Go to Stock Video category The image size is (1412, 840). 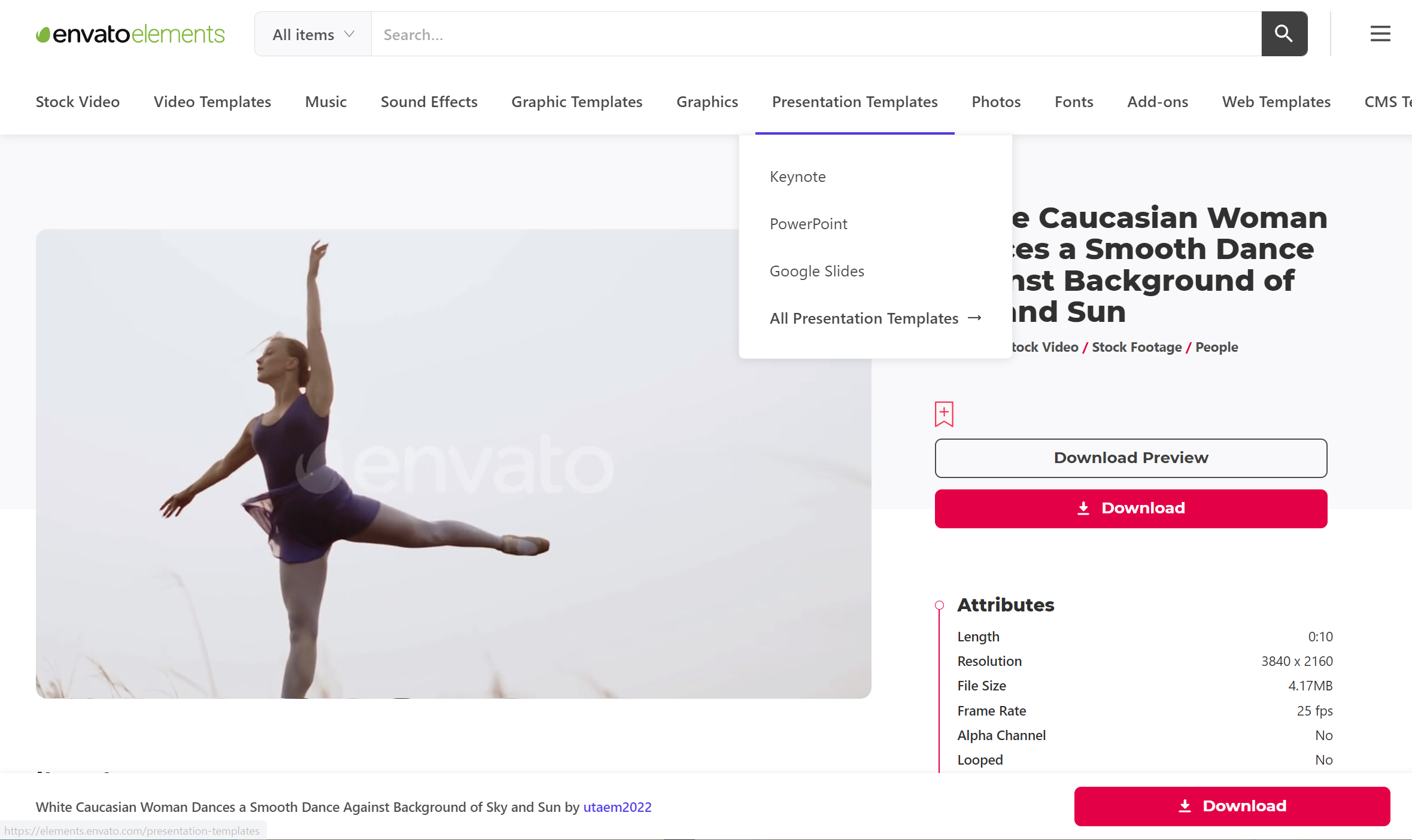coord(78,102)
